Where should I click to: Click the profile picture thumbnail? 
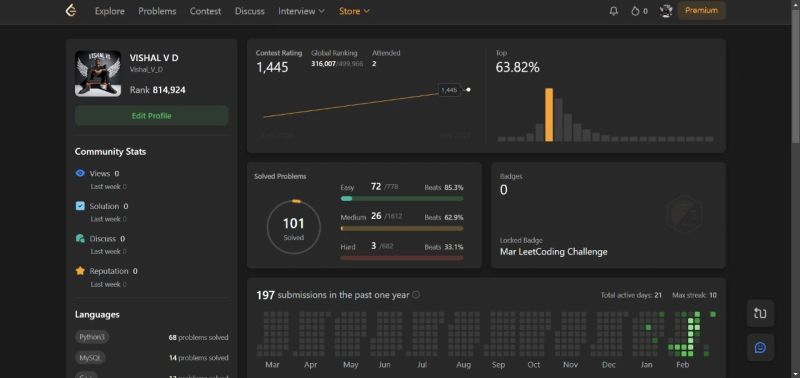pos(98,73)
